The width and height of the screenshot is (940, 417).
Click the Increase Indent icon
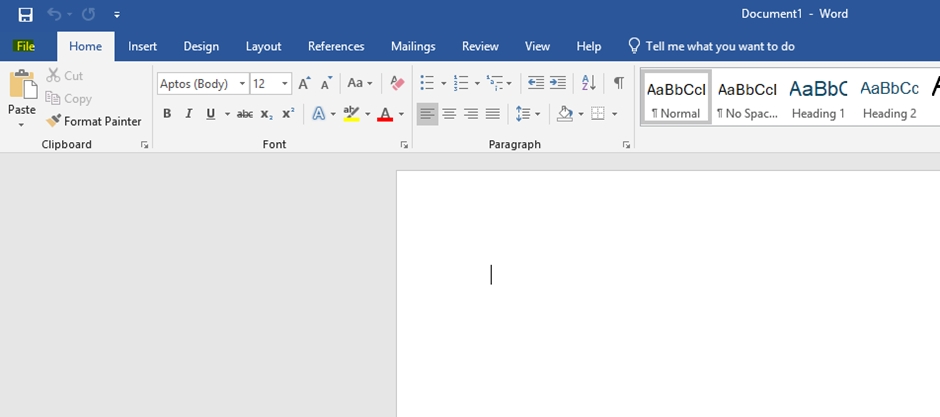tap(558, 84)
